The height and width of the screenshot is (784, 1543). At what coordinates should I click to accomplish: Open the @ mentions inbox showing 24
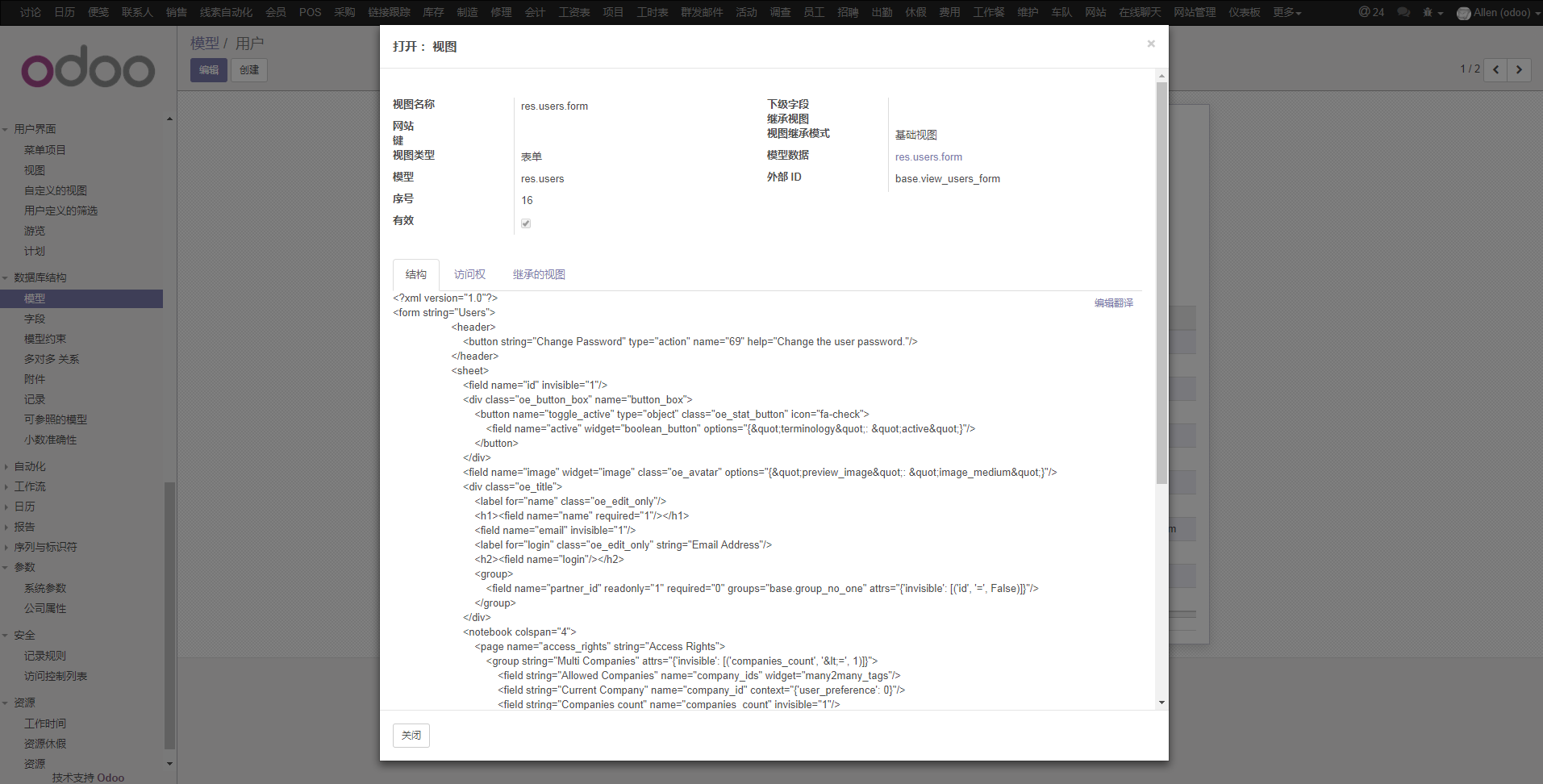[x=1370, y=12]
